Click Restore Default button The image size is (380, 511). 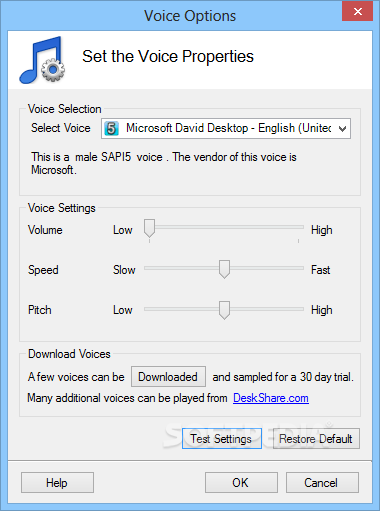click(316, 439)
